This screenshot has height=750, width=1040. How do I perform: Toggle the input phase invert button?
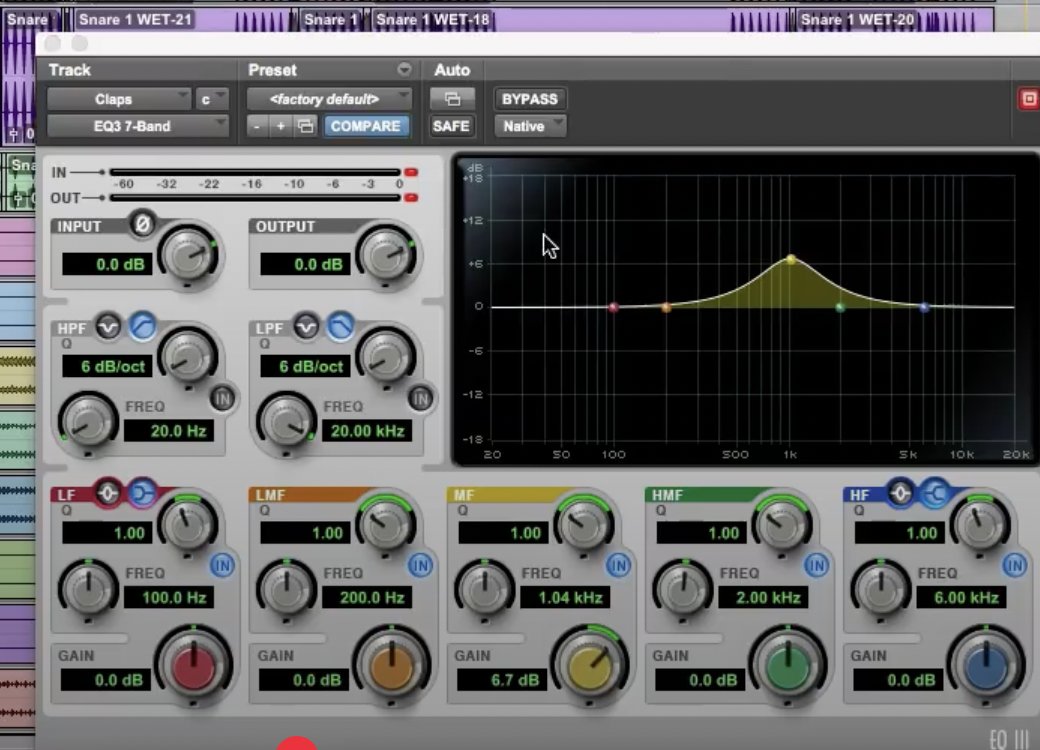tap(142, 224)
